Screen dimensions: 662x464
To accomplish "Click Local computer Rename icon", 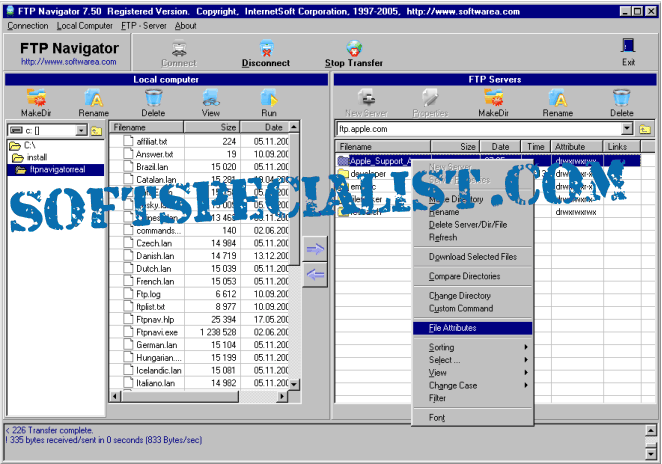I will click(x=94, y=97).
